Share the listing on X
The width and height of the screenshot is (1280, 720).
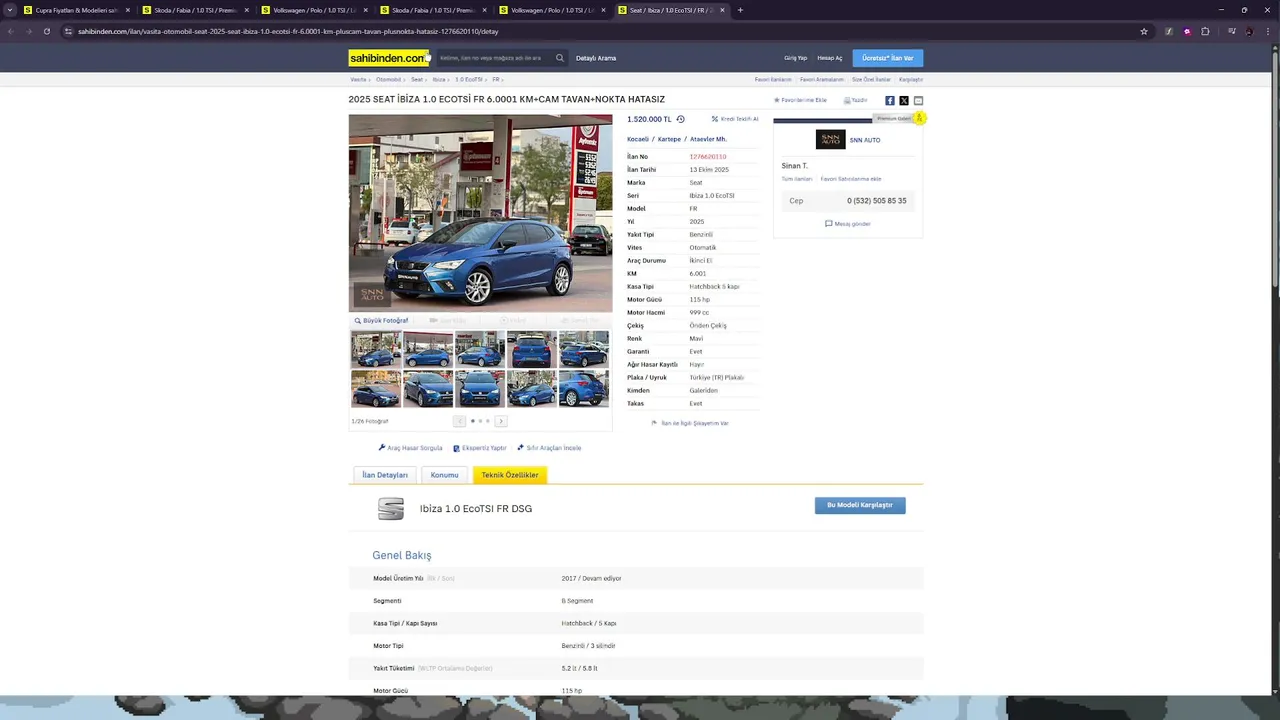[x=904, y=101]
